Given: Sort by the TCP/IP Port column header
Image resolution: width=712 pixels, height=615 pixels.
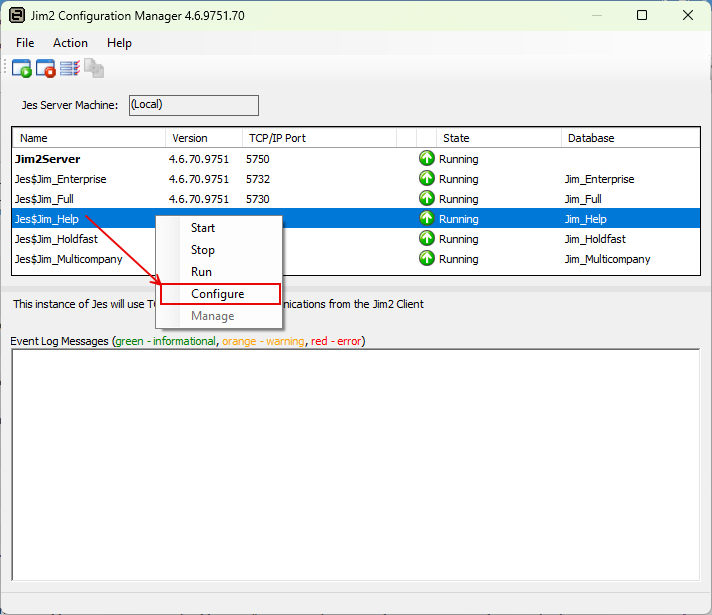Looking at the screenshot, I should tap(276, 138).
